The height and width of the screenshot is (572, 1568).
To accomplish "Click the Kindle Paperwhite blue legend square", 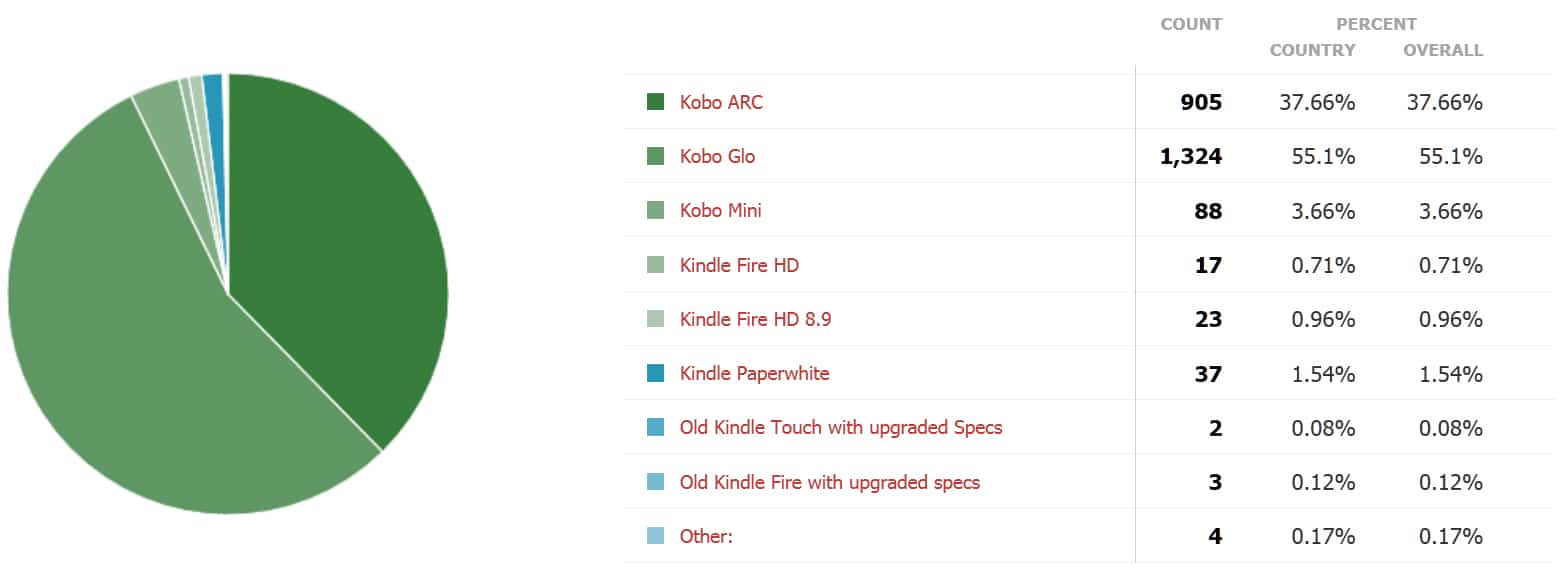I will [x=656, y=373].
